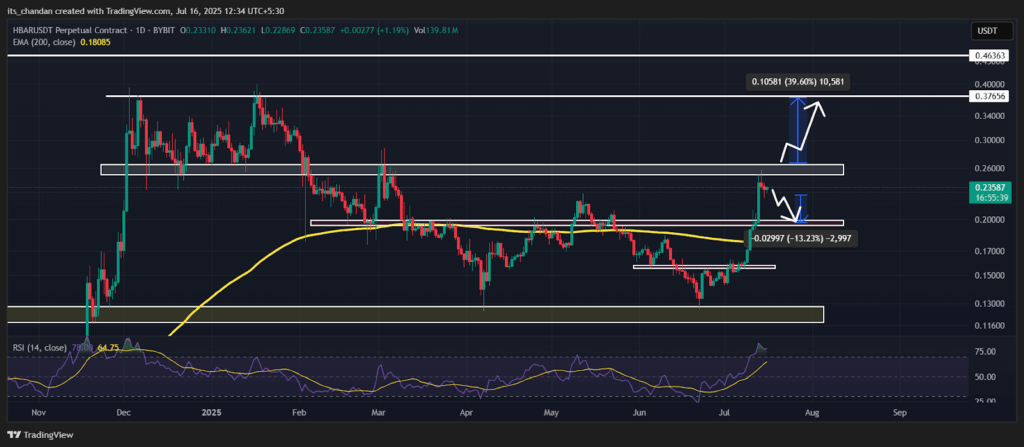Click the Nov label on time axis
The height and width of the screenshot is (447, 1024).
click(x=37, y=414)
